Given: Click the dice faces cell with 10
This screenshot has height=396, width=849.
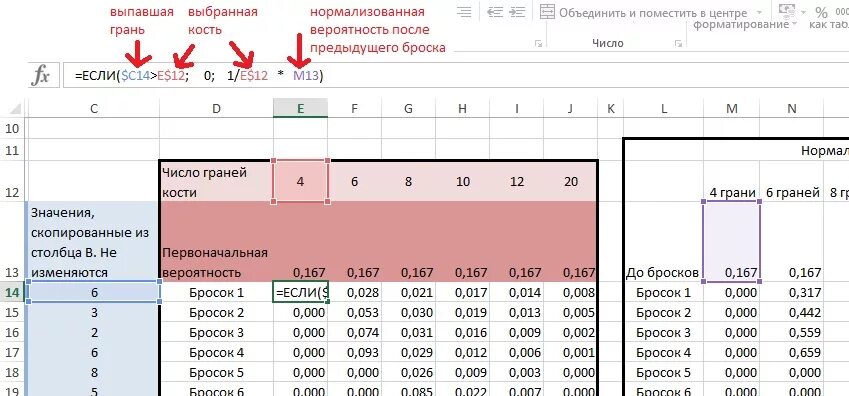Looking at the screenshot, I should [x=462, y=181].
